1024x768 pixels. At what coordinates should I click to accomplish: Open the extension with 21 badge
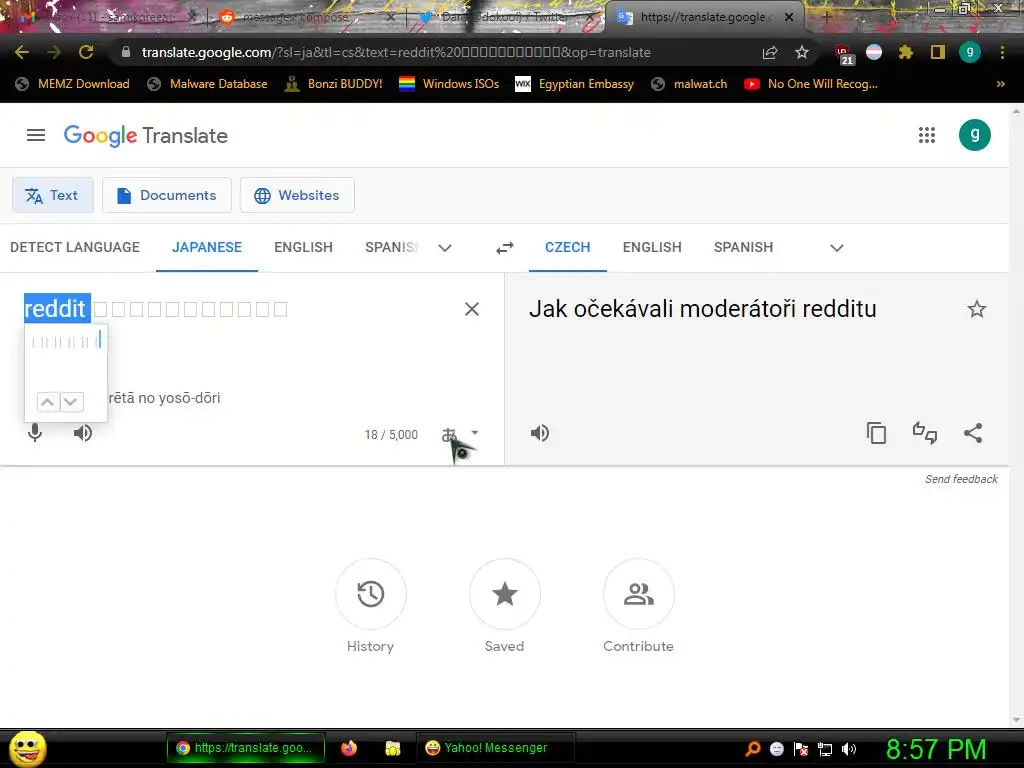[x=843, y=54]
